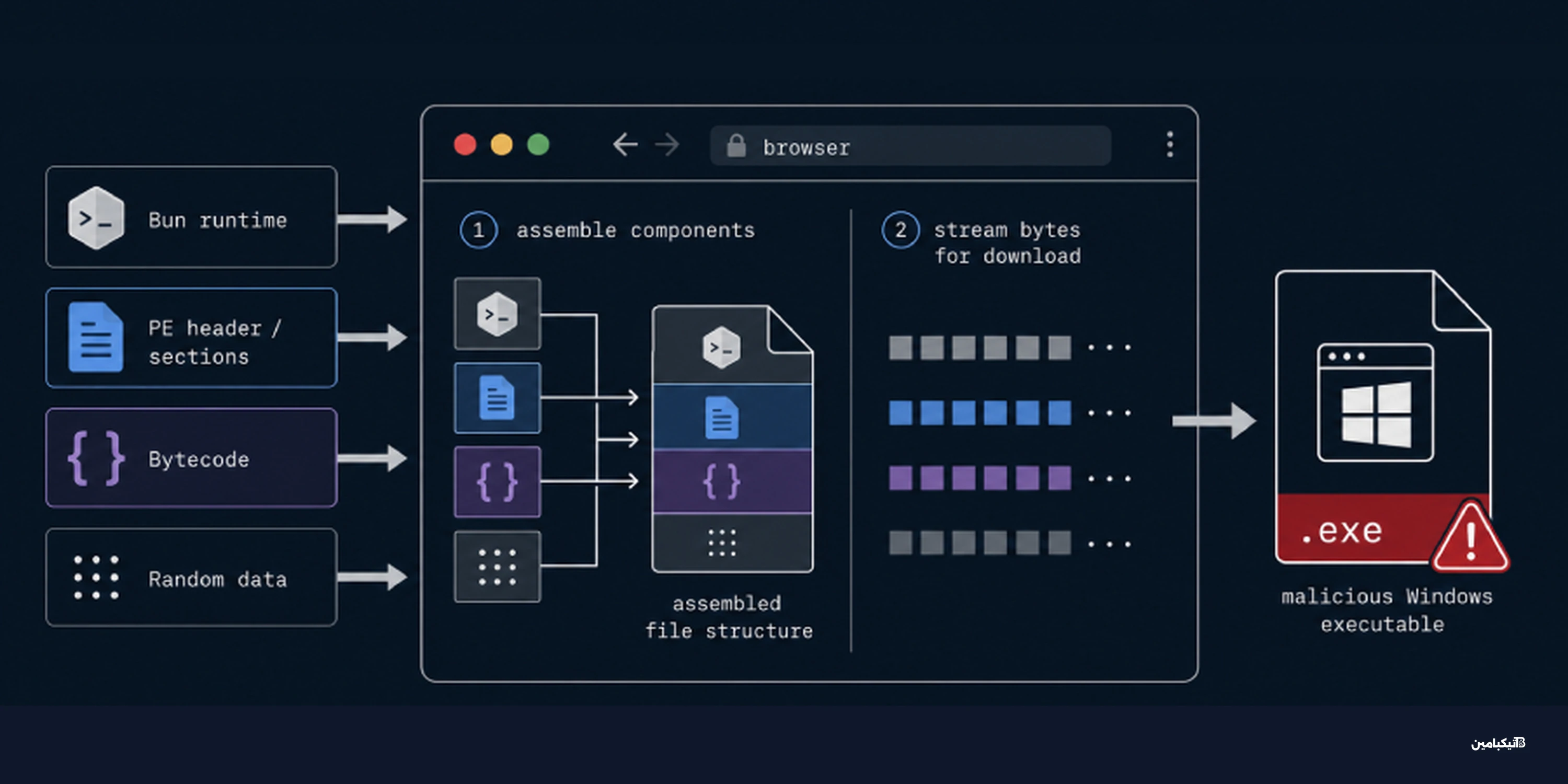Click the assembled file structure's top hexagon icon
The width and height of the screenshot is (1568, 784).
tap(721, 348)
